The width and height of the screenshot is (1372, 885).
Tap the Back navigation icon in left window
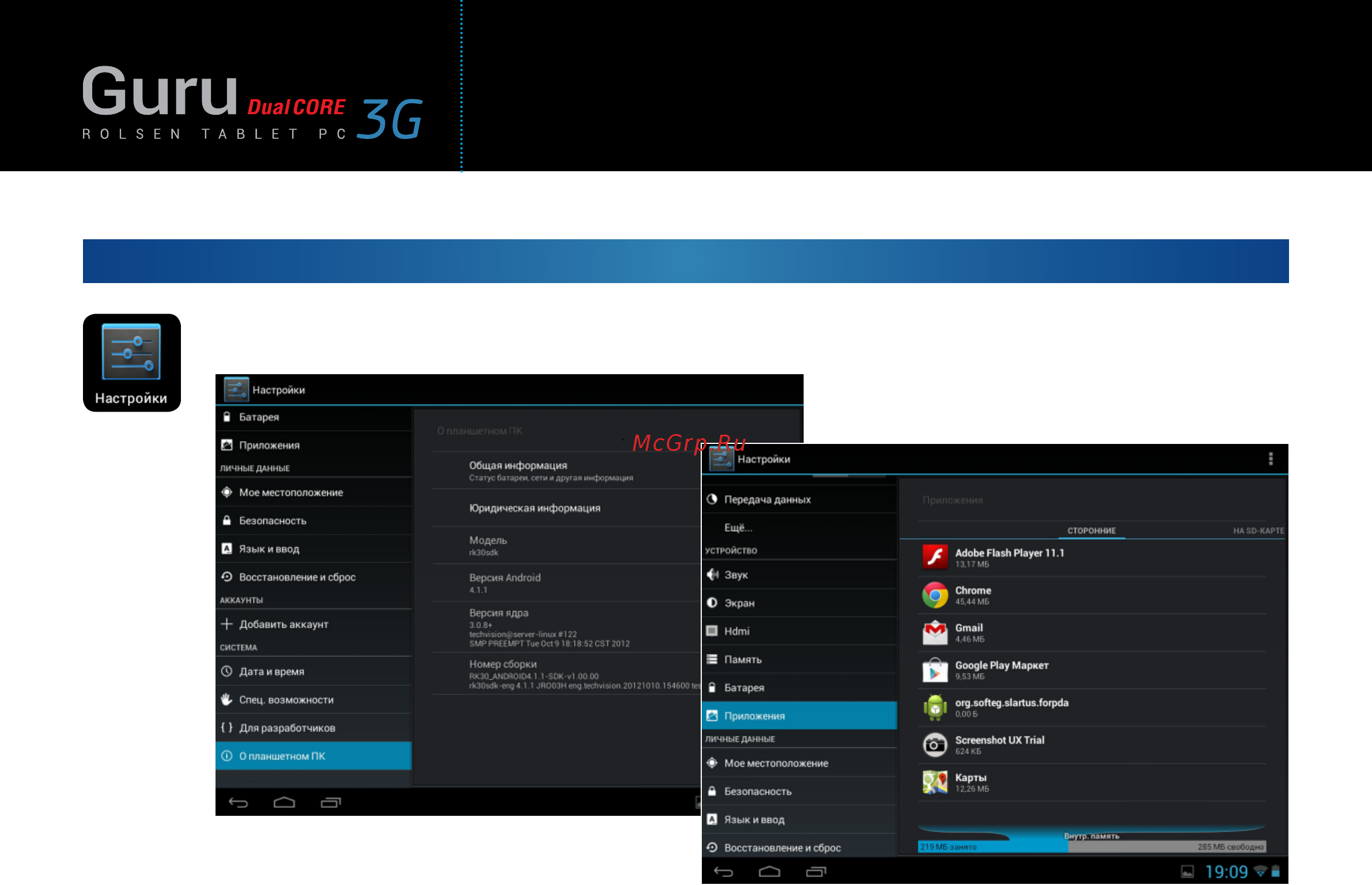238,802
